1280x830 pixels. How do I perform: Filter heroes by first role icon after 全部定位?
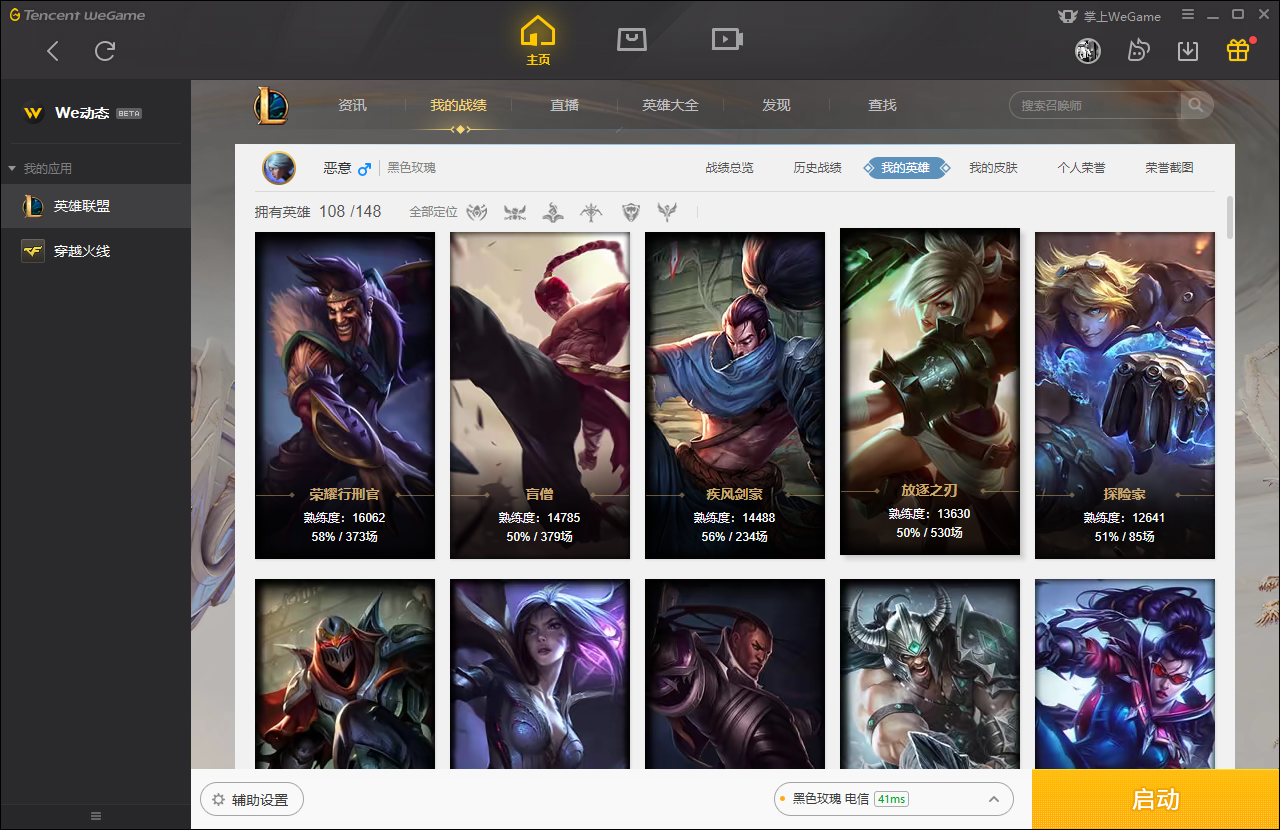pos(477,212)
